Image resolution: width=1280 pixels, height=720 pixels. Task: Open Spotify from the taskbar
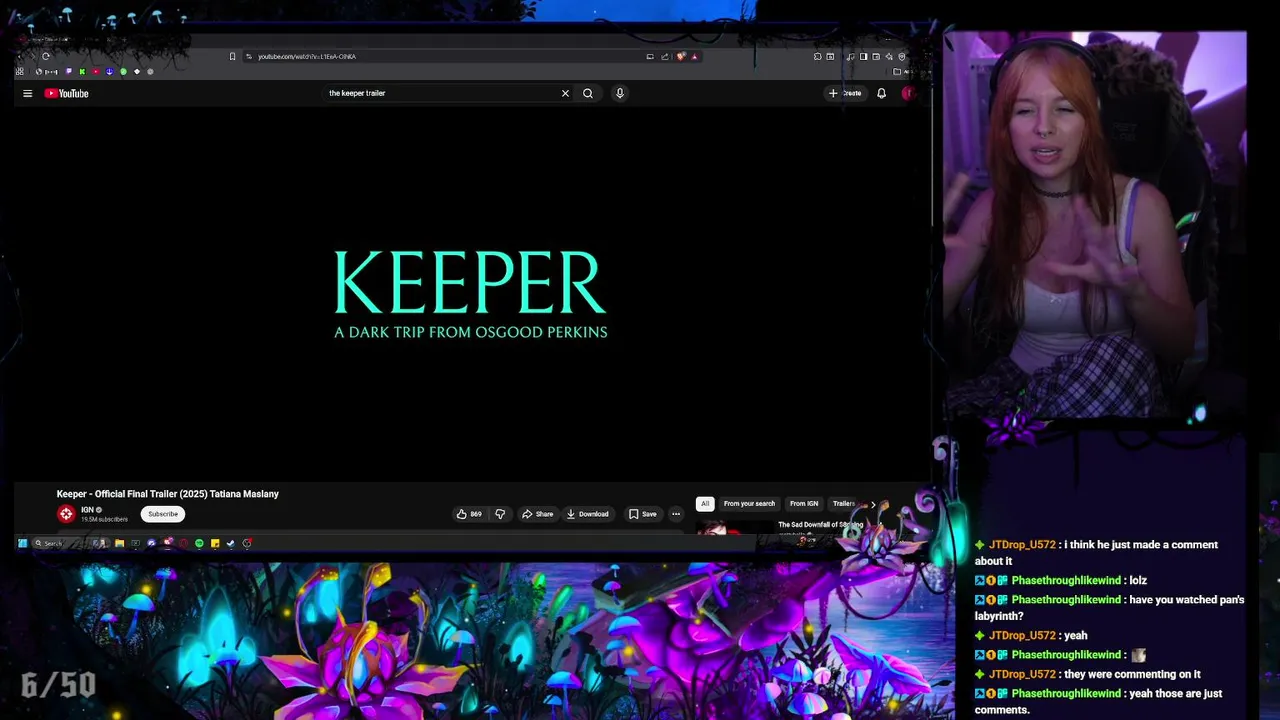click(199, 543)
